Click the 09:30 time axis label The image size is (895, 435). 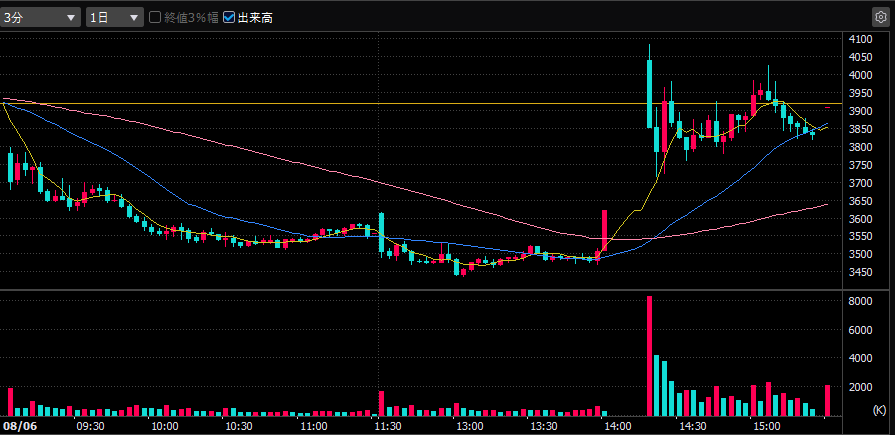click(90, 426)
